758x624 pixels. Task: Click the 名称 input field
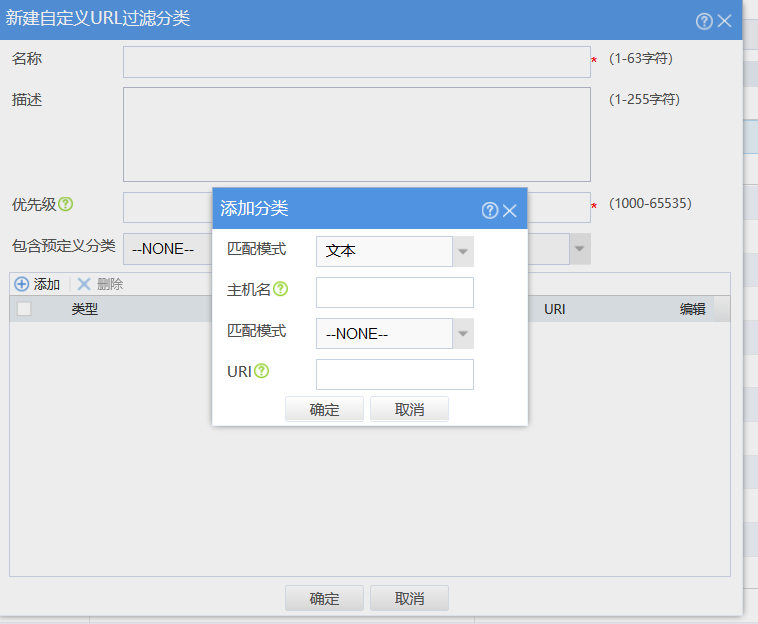357,62
